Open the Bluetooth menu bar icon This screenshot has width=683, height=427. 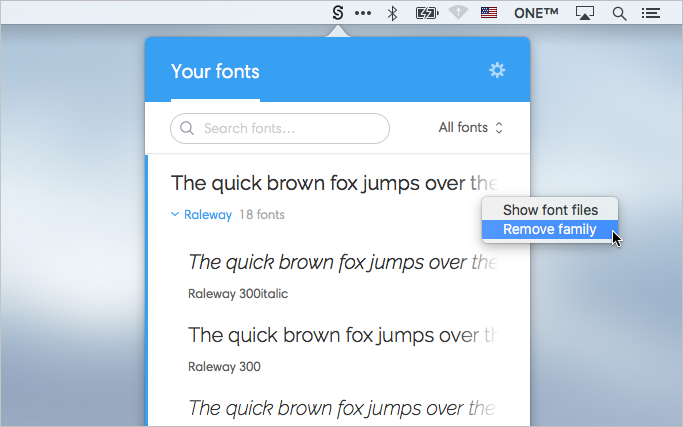click(392, 13)
